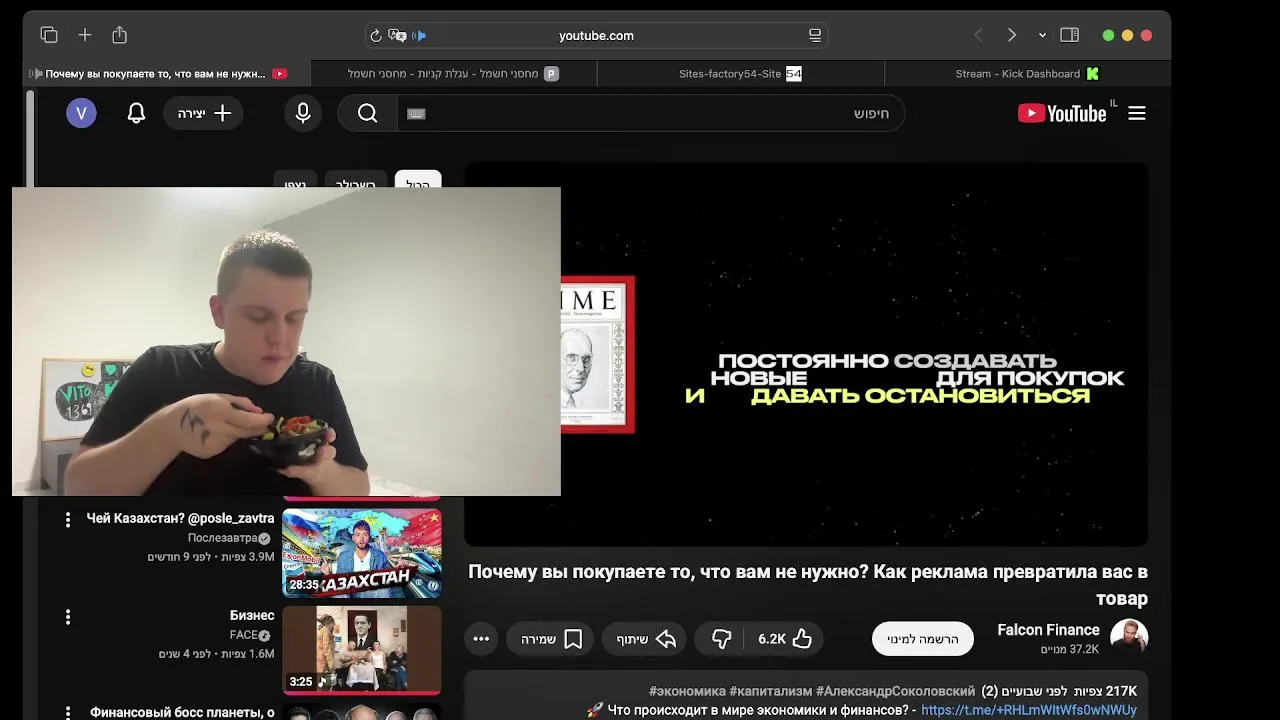
Task: Switch to Stream - Kick Dashboard tab
Action: point(1027,73)
